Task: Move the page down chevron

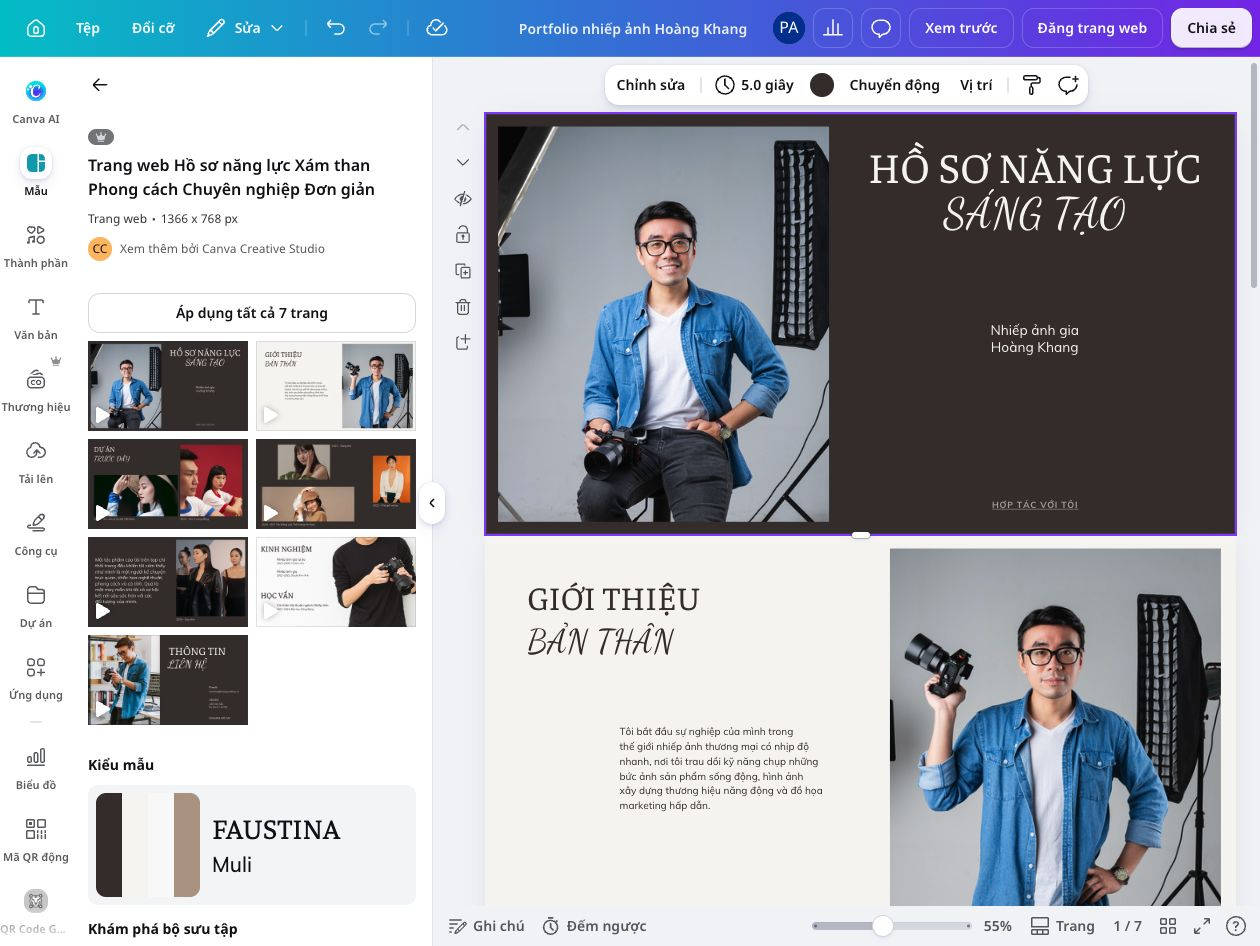Action: (x=462, y=162)
